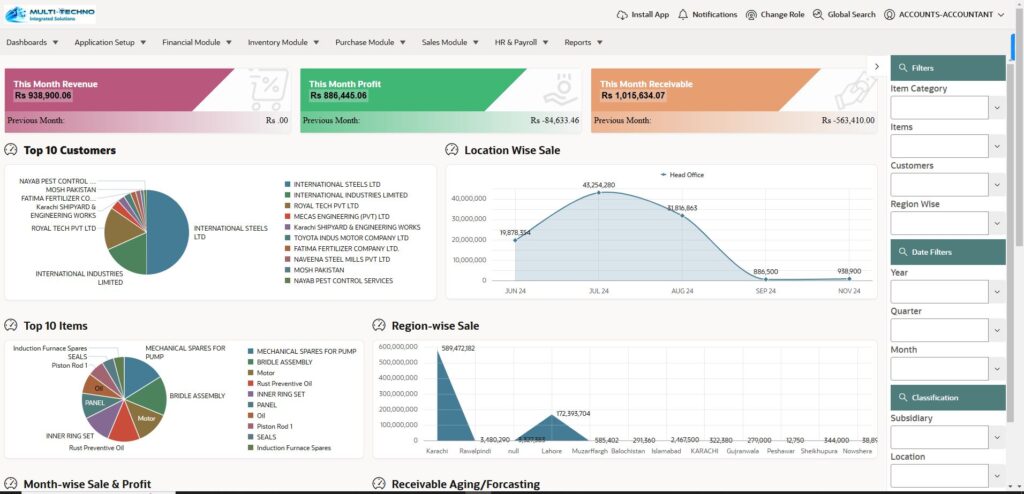The width and height of the screenshot is (1024, 494).
Task: Click the Mecas Engineering red legend swatch
Action: click(x=287, y=216)
